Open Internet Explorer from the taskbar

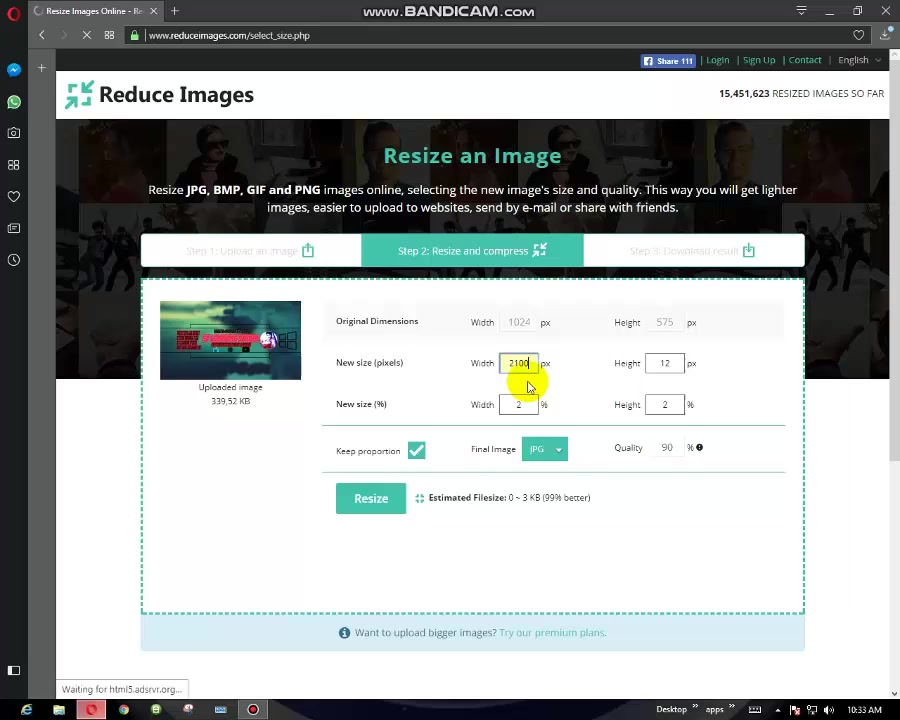26,710
